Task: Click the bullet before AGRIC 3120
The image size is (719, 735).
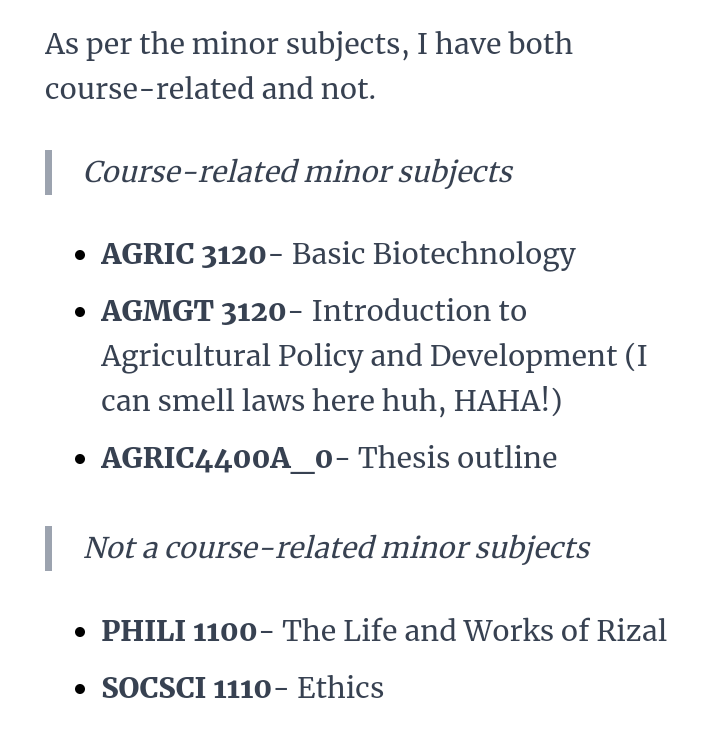Action: [x=80, y=255]
